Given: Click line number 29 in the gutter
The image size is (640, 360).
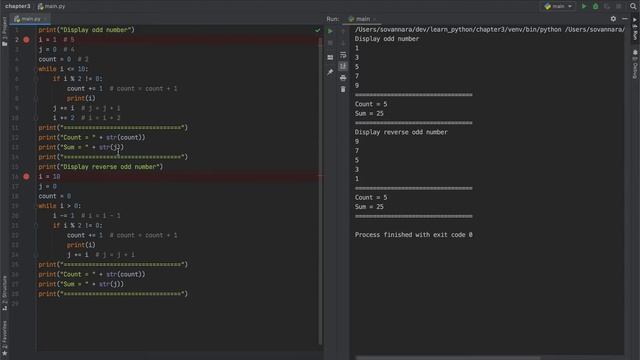Looking at the screenshot, I should point(15,304).
